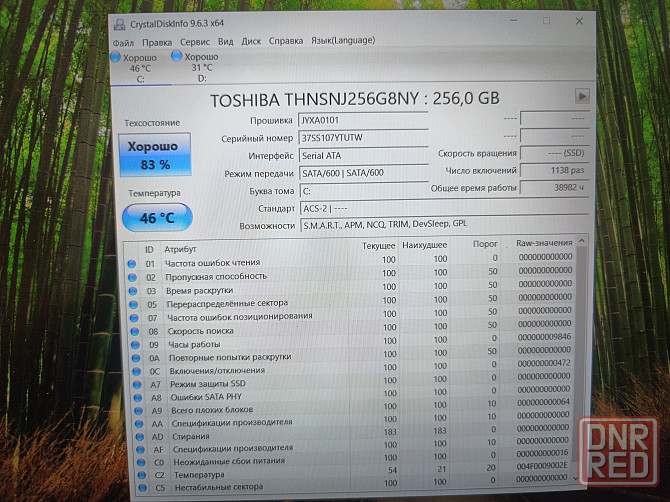670x502 pixels.
Task: Open the Сервис menu
Action: pyautogui.click(x=195, y=42)
